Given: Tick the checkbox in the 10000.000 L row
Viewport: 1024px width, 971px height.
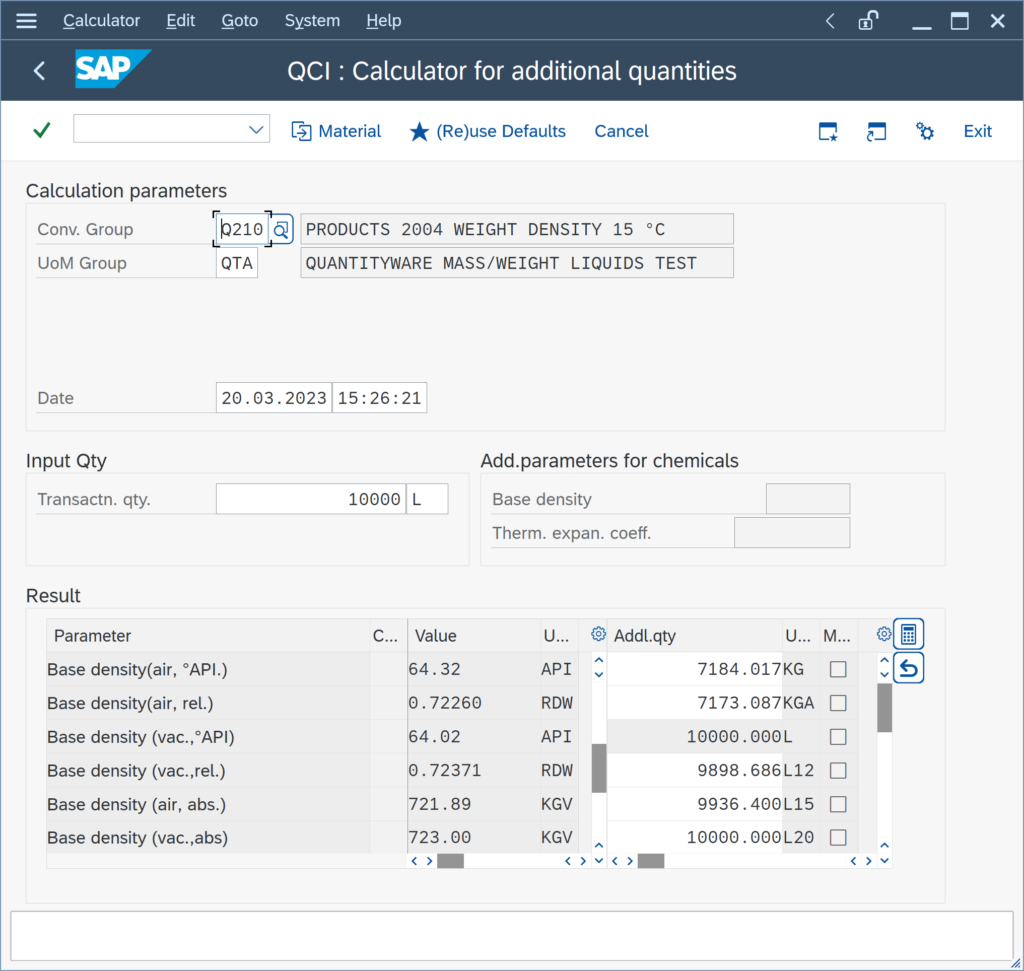Looking at the screenshot, I should pos(838,737).
